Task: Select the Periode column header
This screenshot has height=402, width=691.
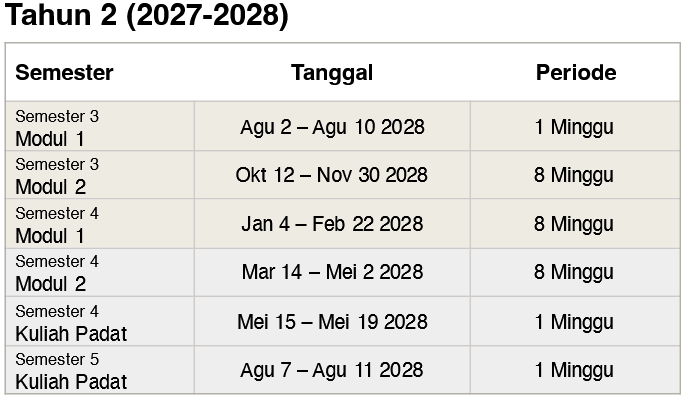Action: point(575,72)
